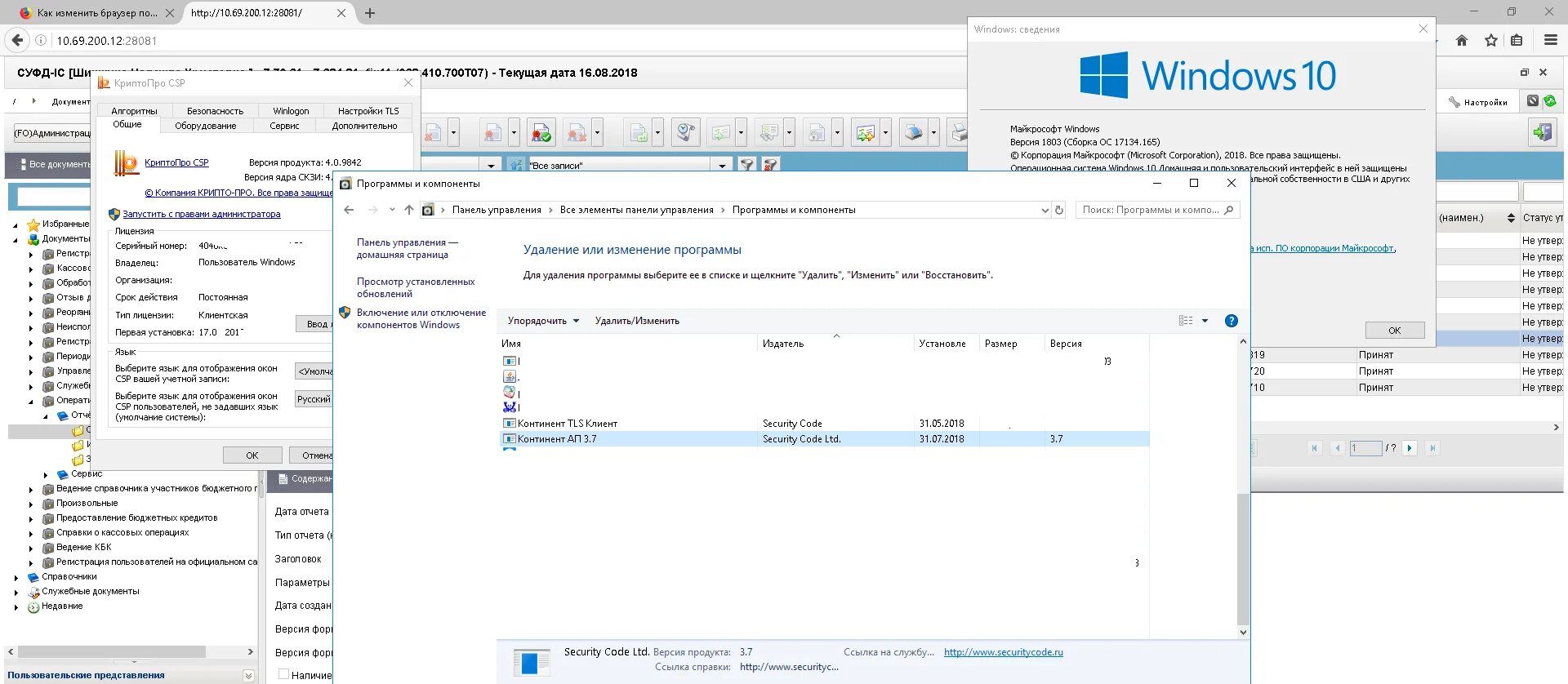This screenshot has height=684, width=1568.
Task: Expand the Недавние tree node
Action: point(16,606)
